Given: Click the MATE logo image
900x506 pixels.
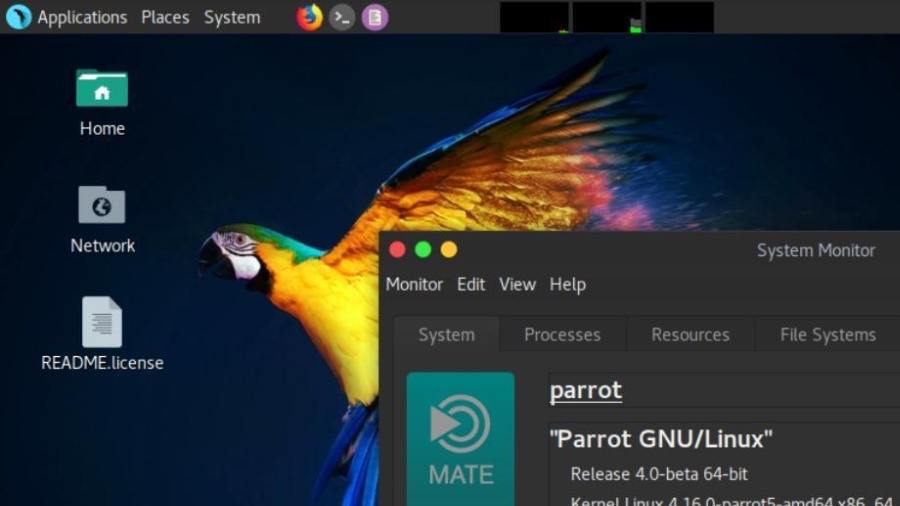Looking at the screenshot, I should 460,439.
